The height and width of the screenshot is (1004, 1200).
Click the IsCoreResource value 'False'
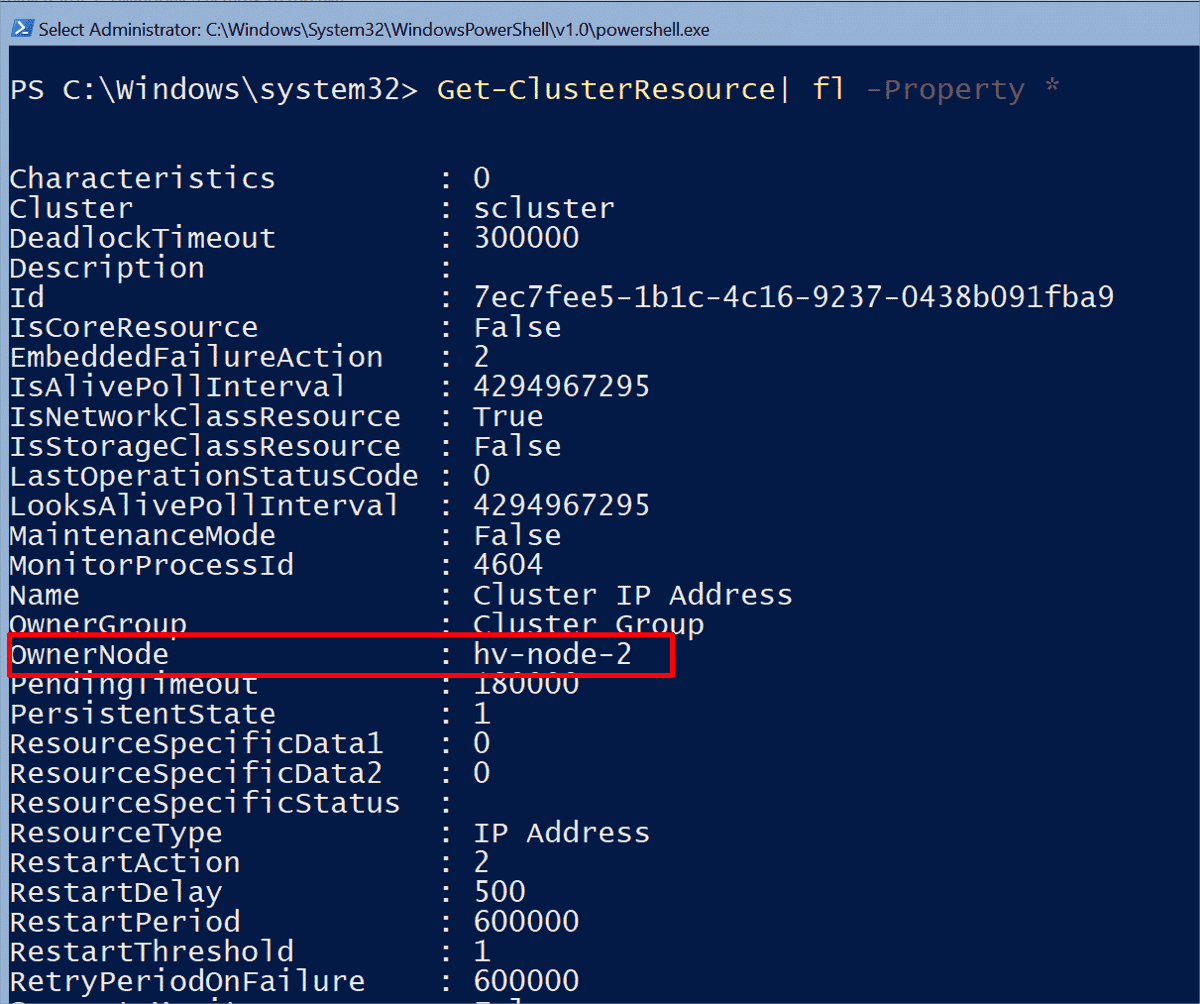click(517, 327)
